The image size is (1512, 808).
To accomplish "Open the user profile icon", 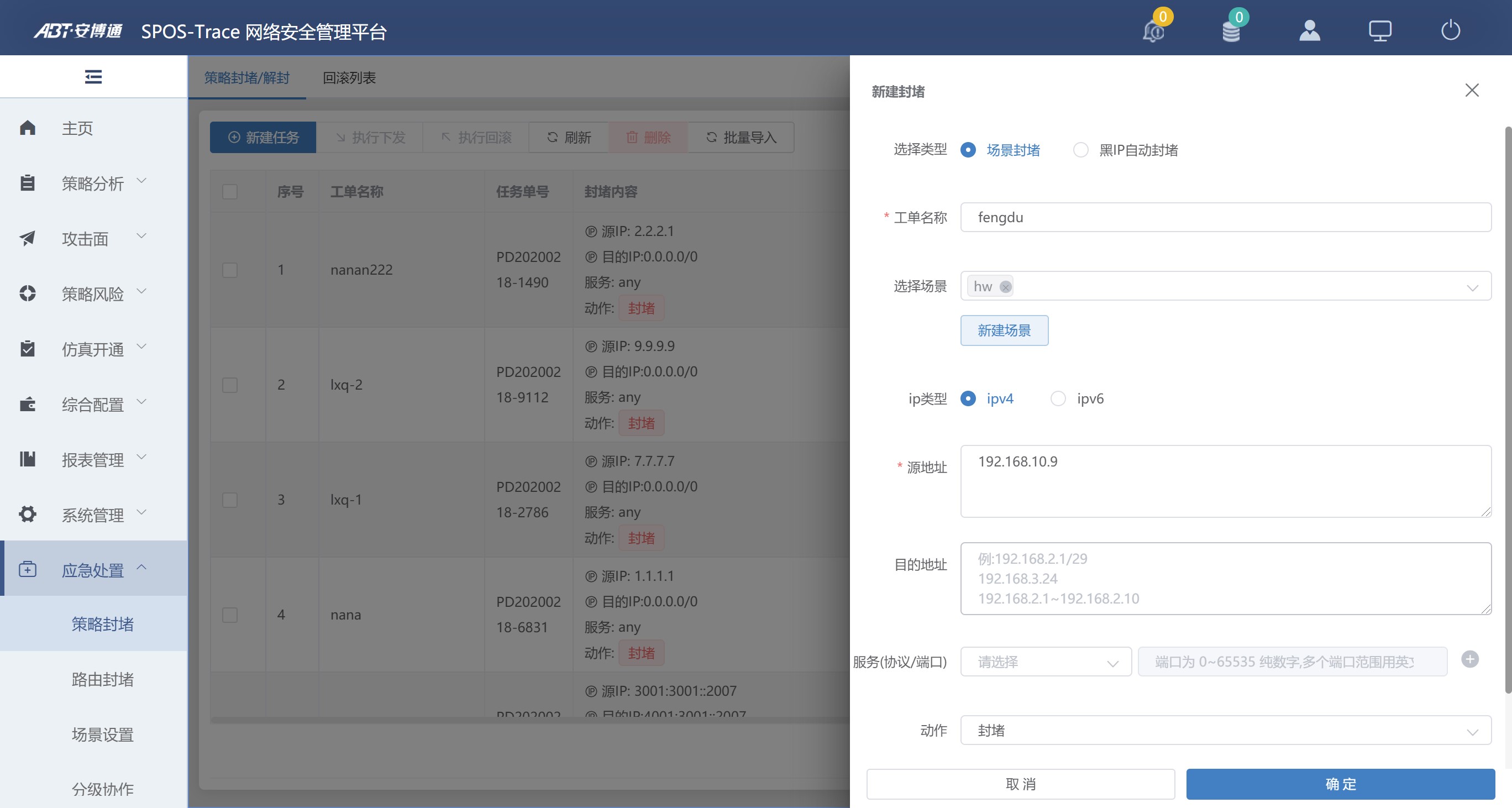I will [1310, 30].
